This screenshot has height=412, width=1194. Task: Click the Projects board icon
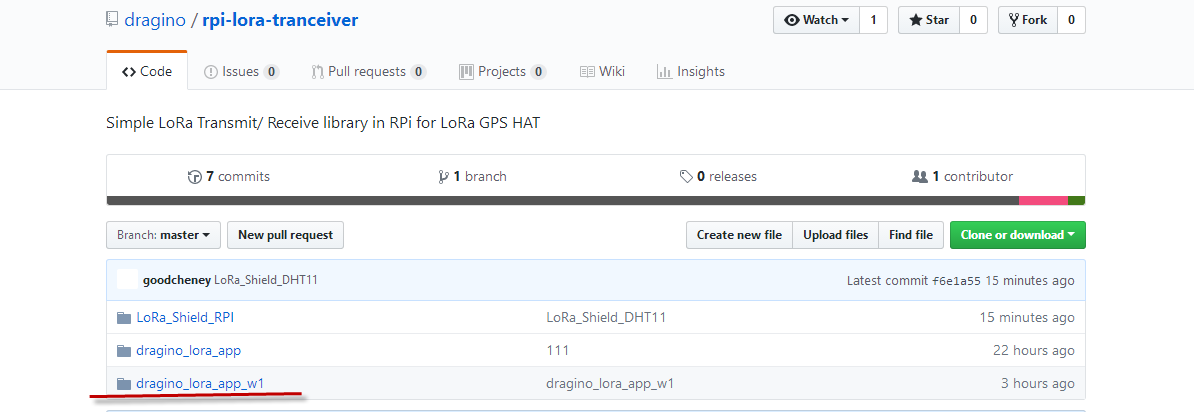coord(466,72)
